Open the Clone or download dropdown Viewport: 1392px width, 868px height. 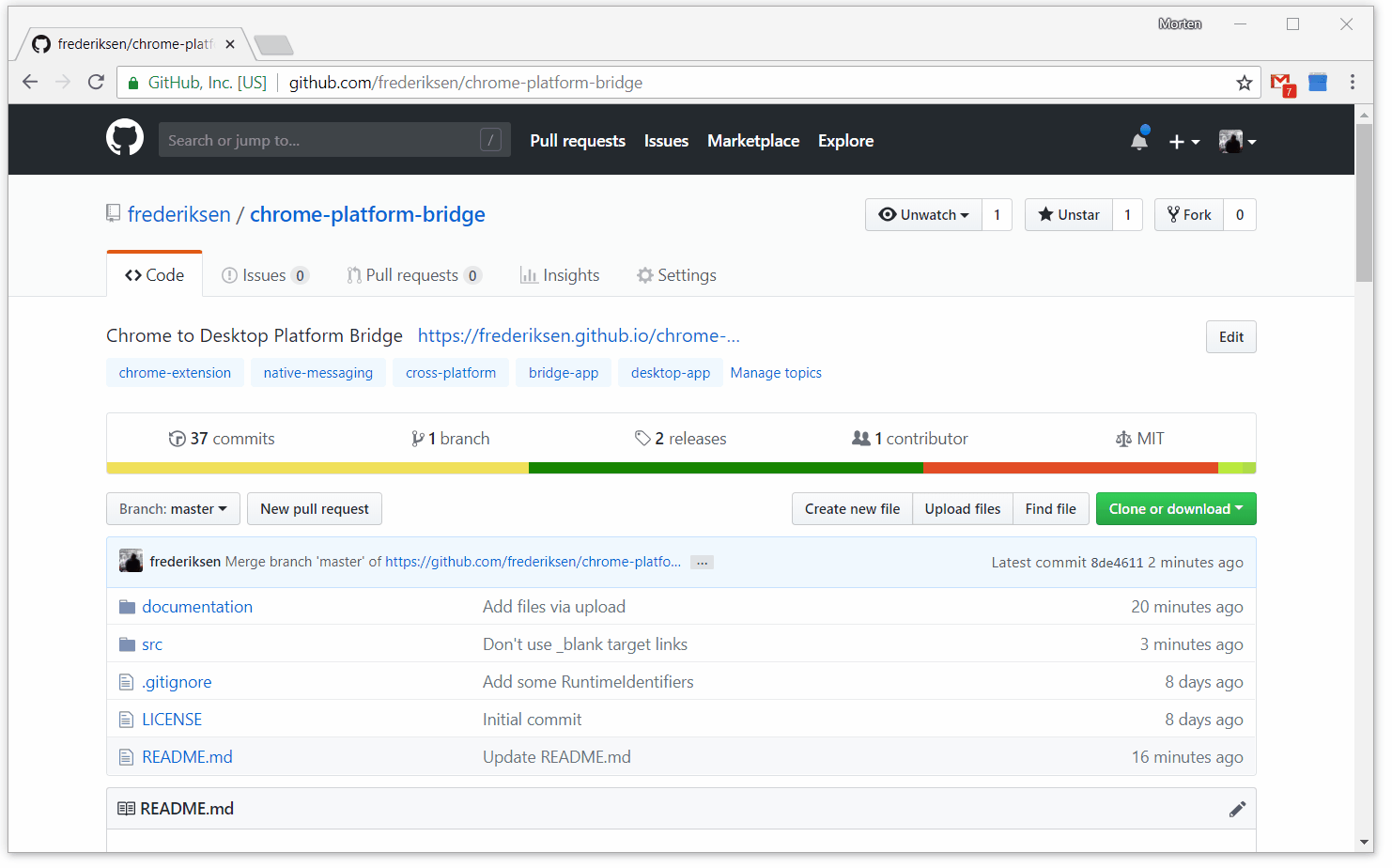(1176, 509)
